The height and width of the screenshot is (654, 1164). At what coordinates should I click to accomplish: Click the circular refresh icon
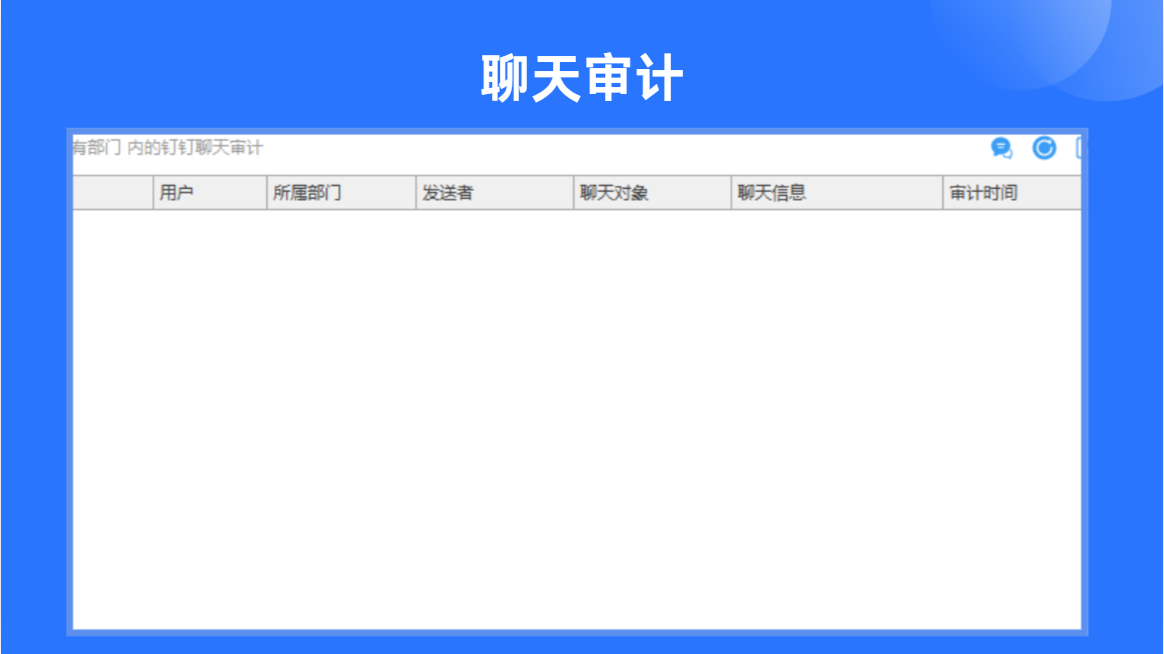1044,148
